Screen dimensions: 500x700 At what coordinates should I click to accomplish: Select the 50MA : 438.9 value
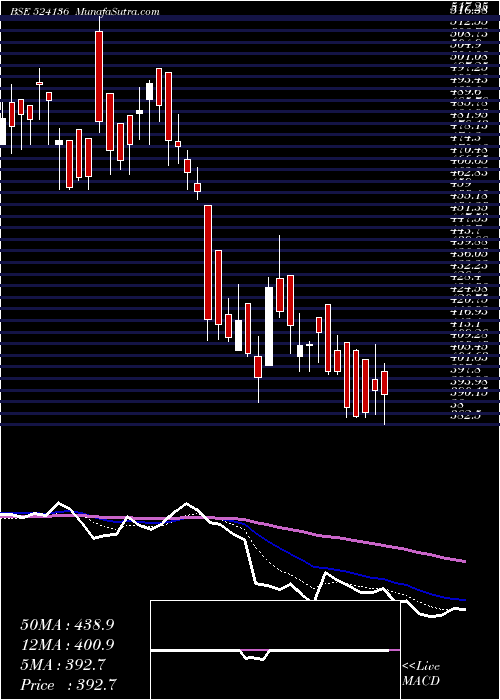pos(67,625)
